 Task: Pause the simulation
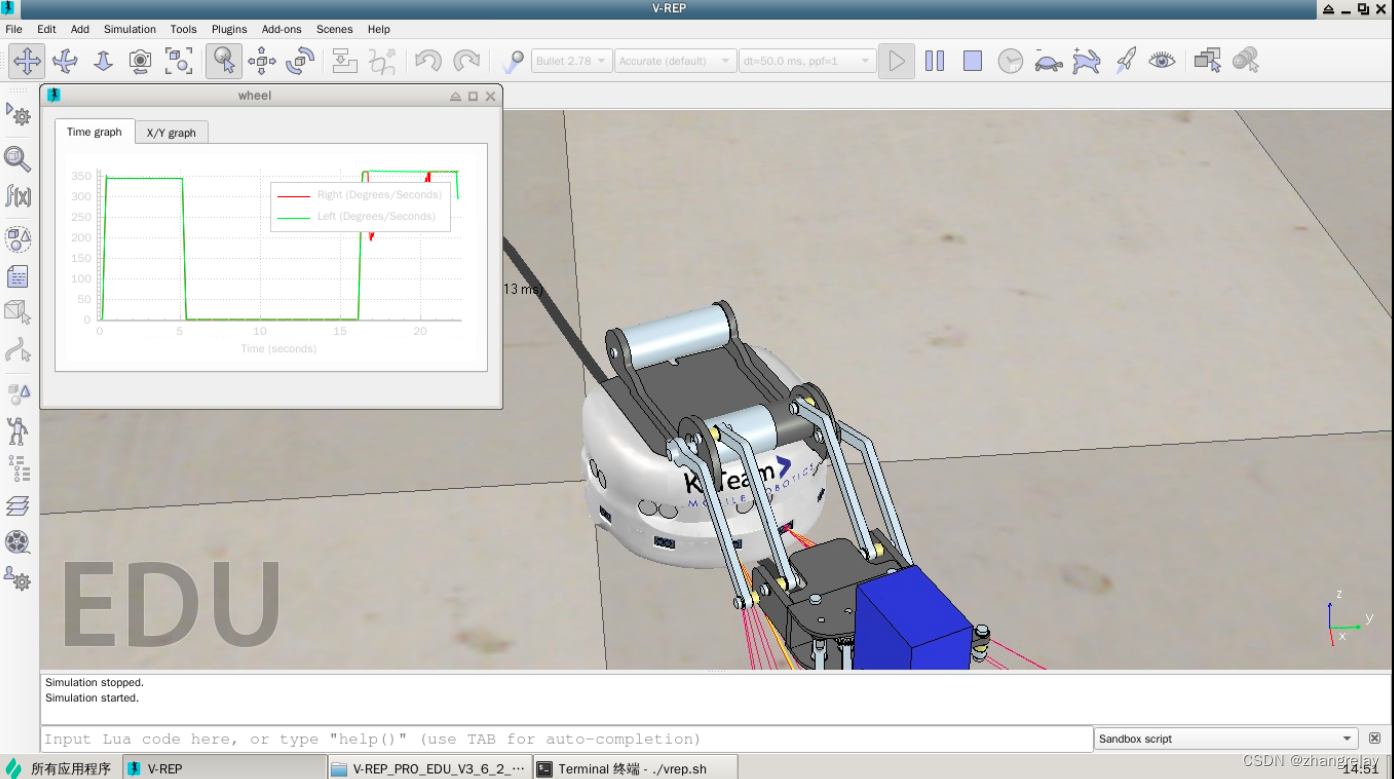(935, 61)
